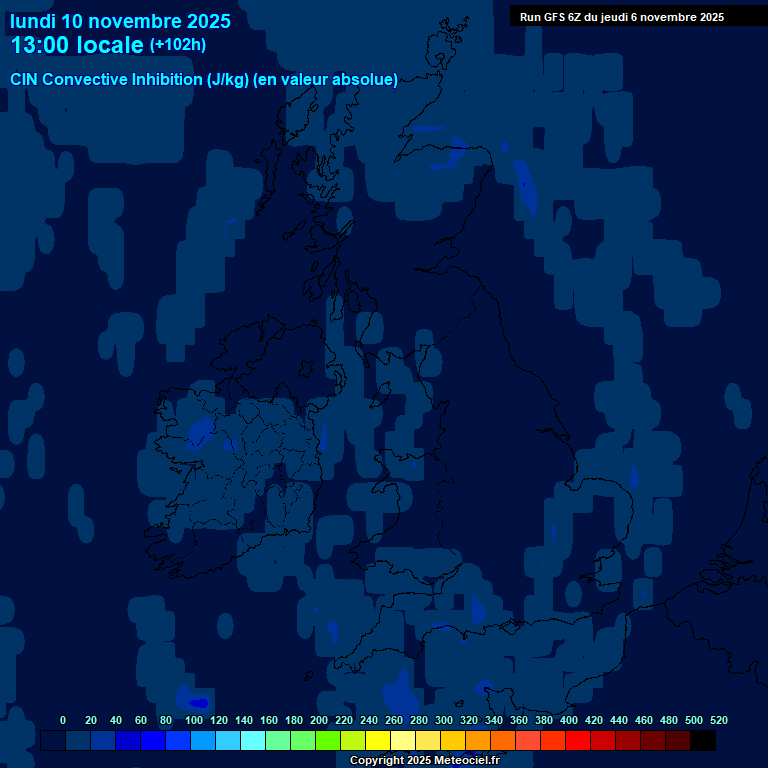Image resolution: width=768 pixels, height=768 pixels.
Task: Click the cyan swatch in the CIN legend
Action: (x=253, y=740)
